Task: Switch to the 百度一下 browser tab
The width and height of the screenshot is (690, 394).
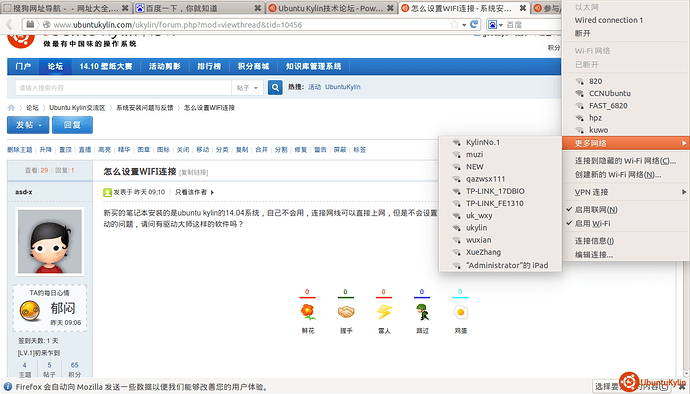Action: coord(198,8)
